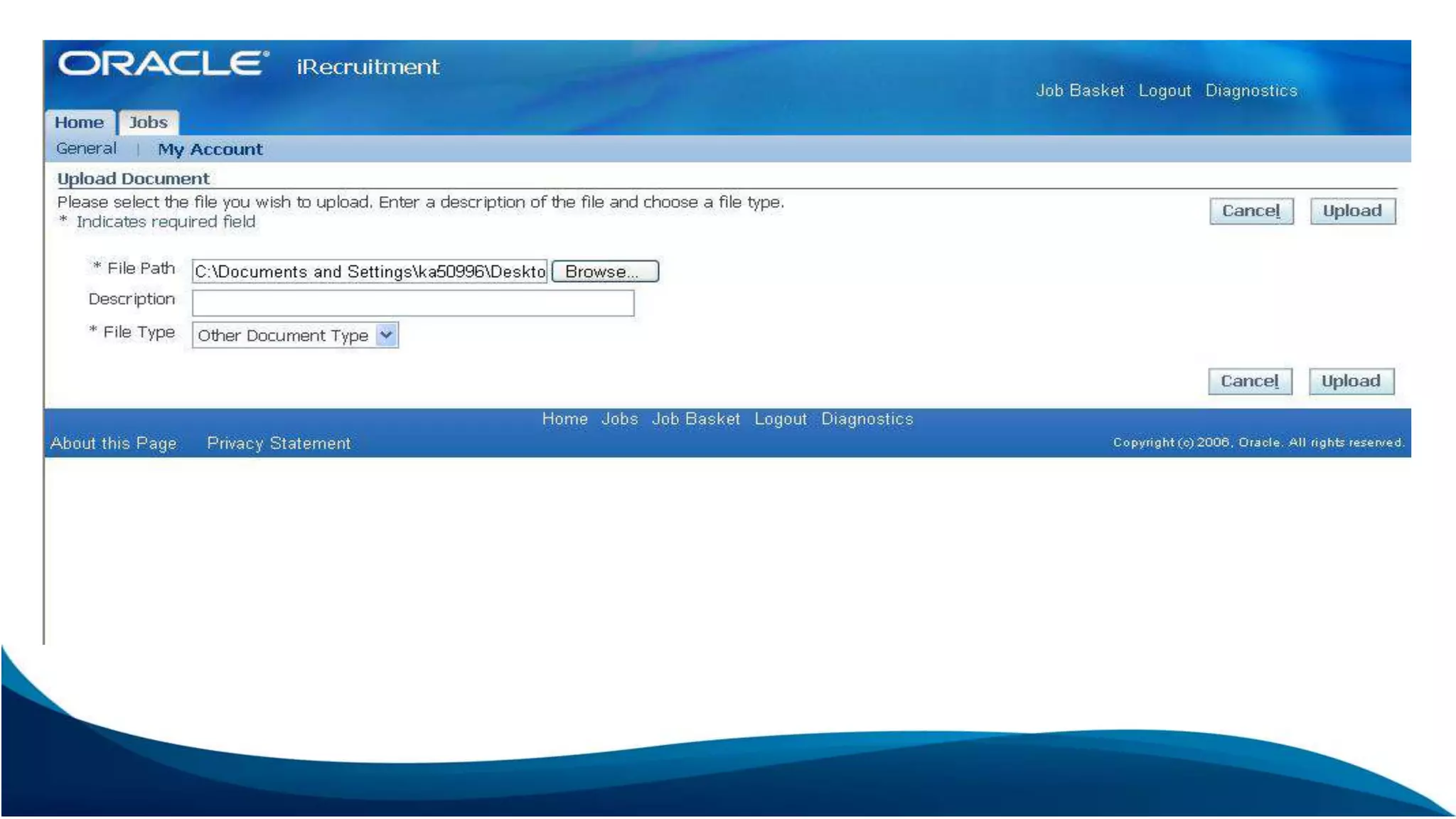Screen dimensions: 1456x819
Task: Open My Account subtab
Action: [x=210, y=149]
